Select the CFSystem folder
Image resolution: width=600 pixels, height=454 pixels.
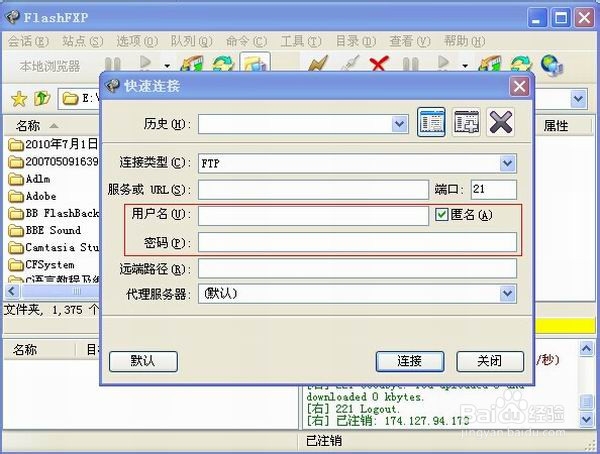pos(41,265)
